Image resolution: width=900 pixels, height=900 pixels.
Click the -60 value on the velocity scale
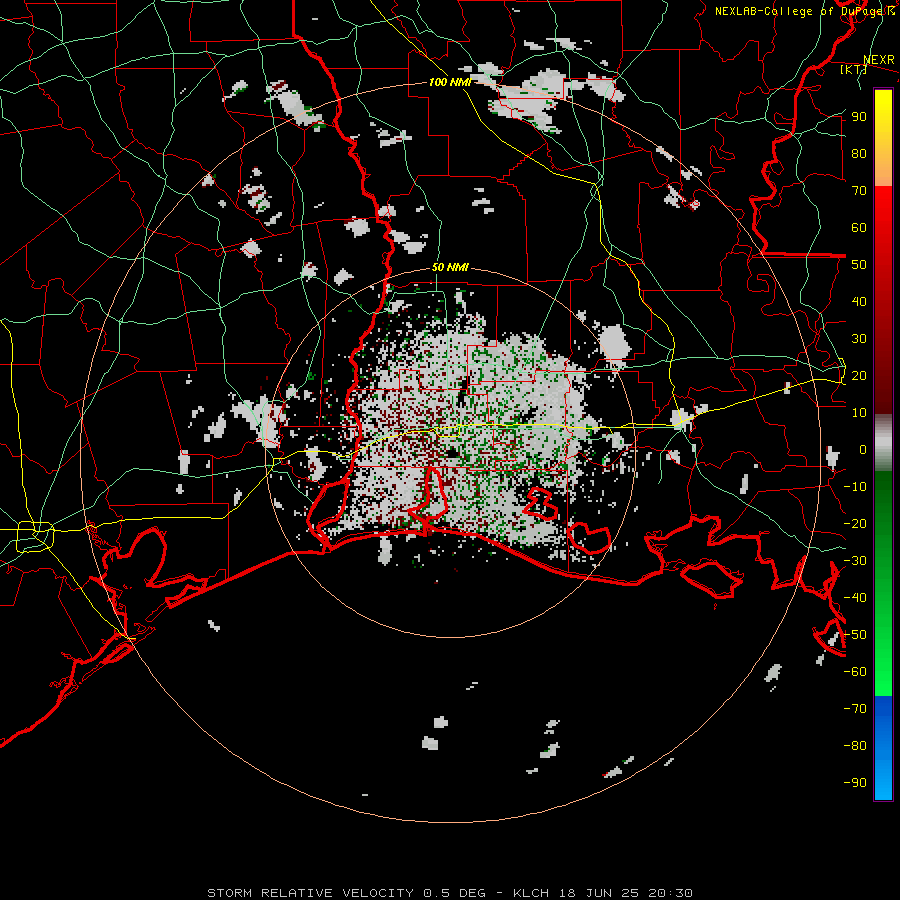coord(855,672)
